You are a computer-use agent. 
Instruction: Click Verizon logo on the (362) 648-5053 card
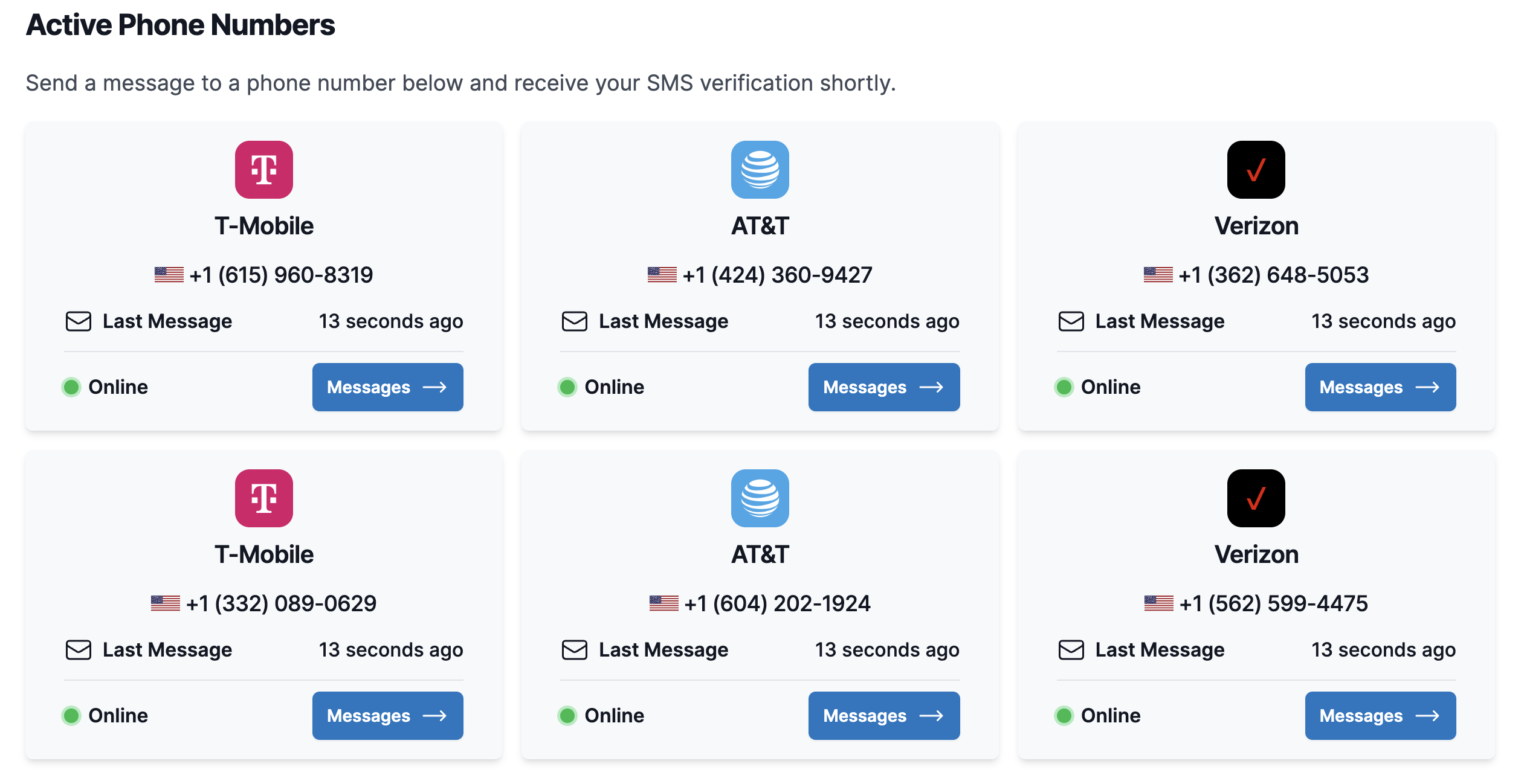click(x=1256, y=170)
